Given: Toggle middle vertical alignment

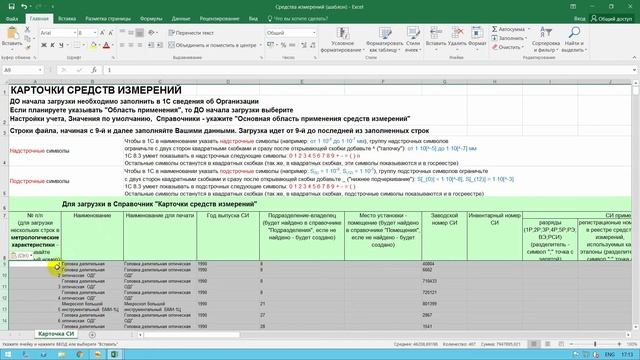Looking at the screenshot, I should click(x=131, y=33).
